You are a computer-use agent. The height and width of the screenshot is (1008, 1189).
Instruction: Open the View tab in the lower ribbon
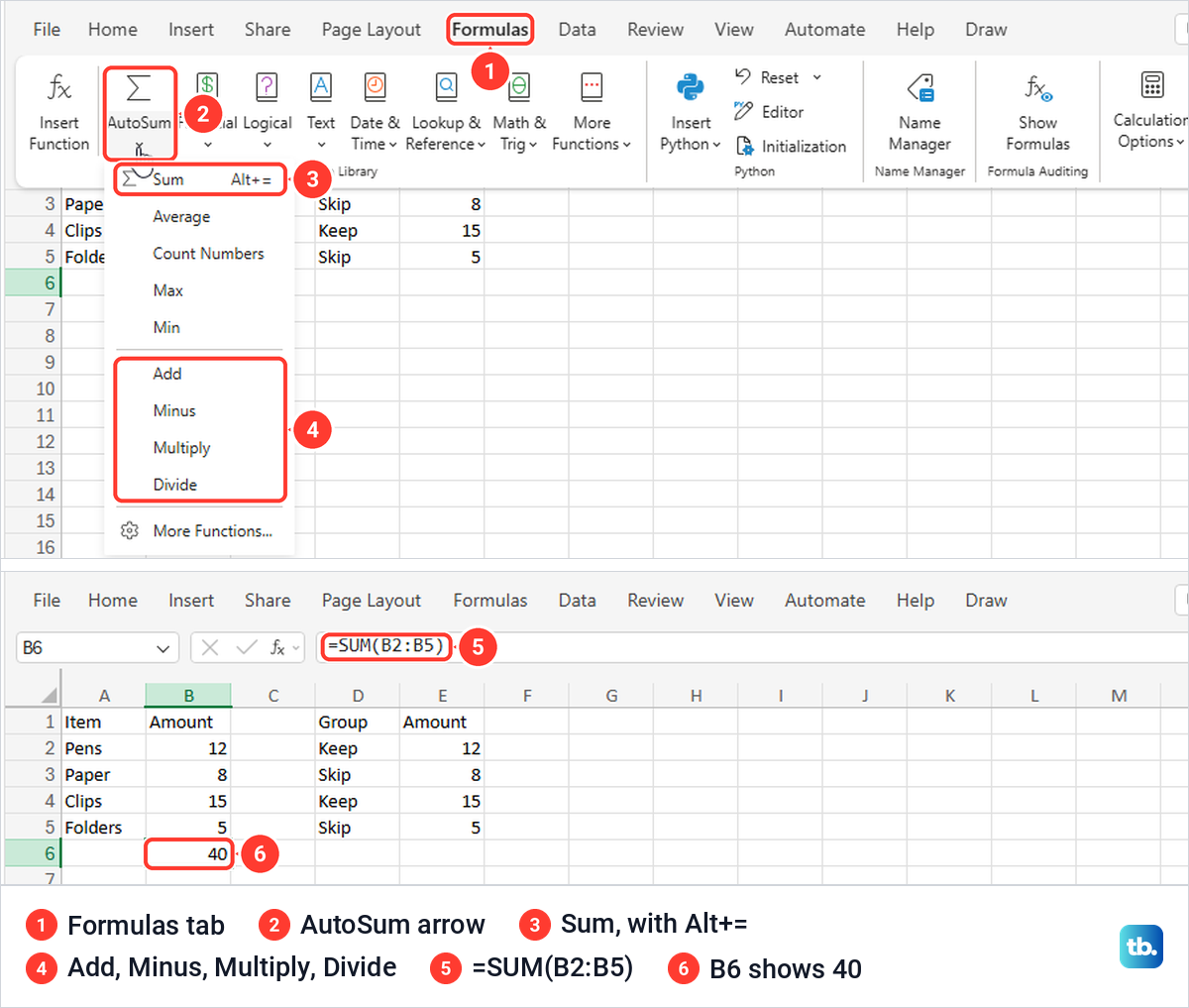[x=734, y=601]
